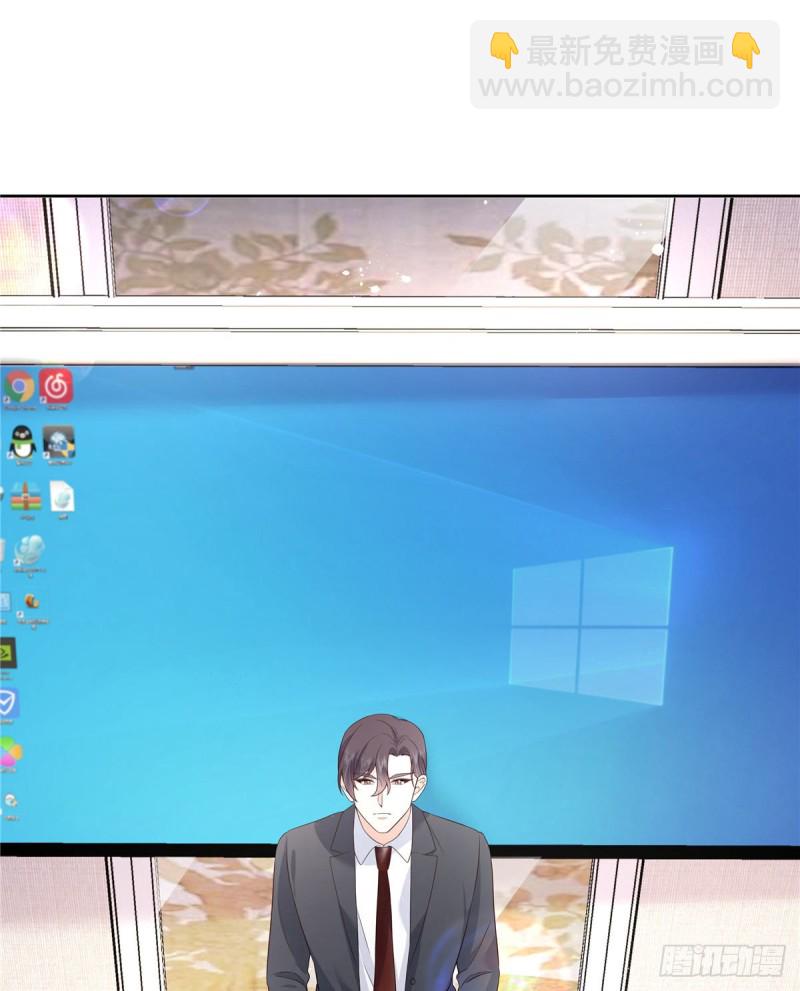Select the small round icon at bottom of desktop
Image resolution: width=800 pixels, height=991 pixels.
(10, 800)
